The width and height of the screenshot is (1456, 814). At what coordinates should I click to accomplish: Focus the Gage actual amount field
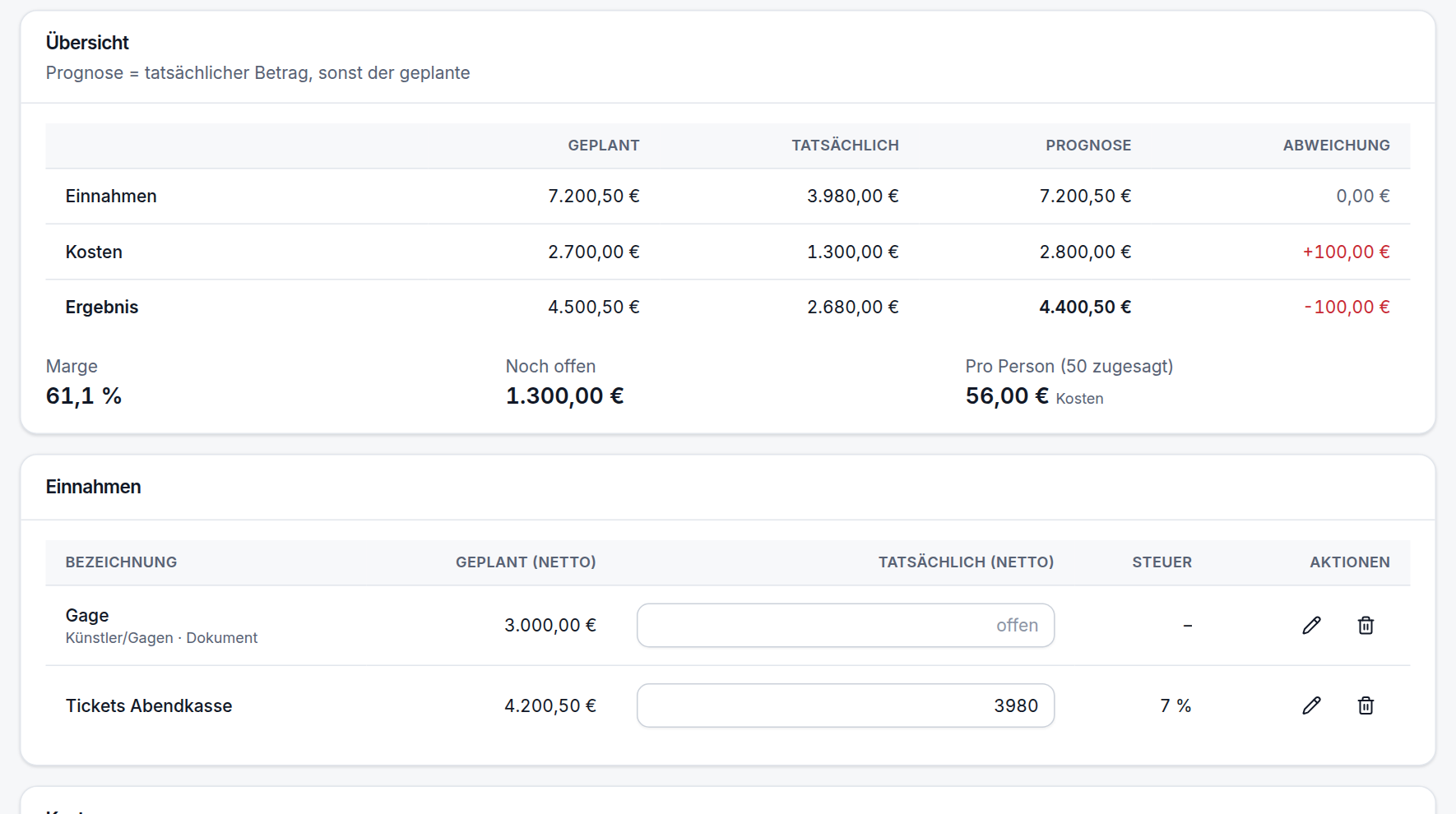tap(846, 626)
